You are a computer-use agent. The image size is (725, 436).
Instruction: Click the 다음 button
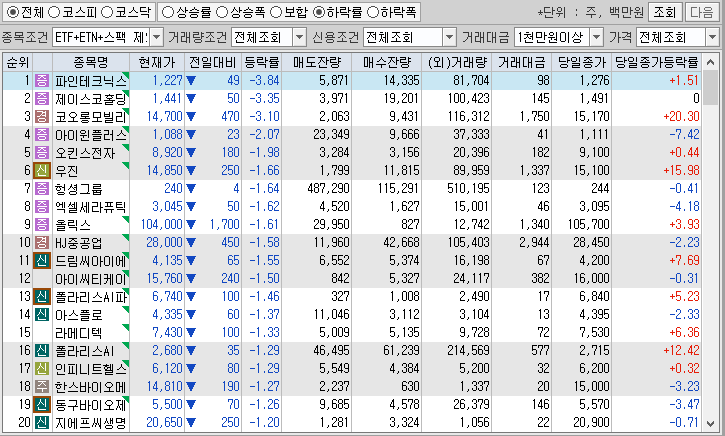[701, 12]
